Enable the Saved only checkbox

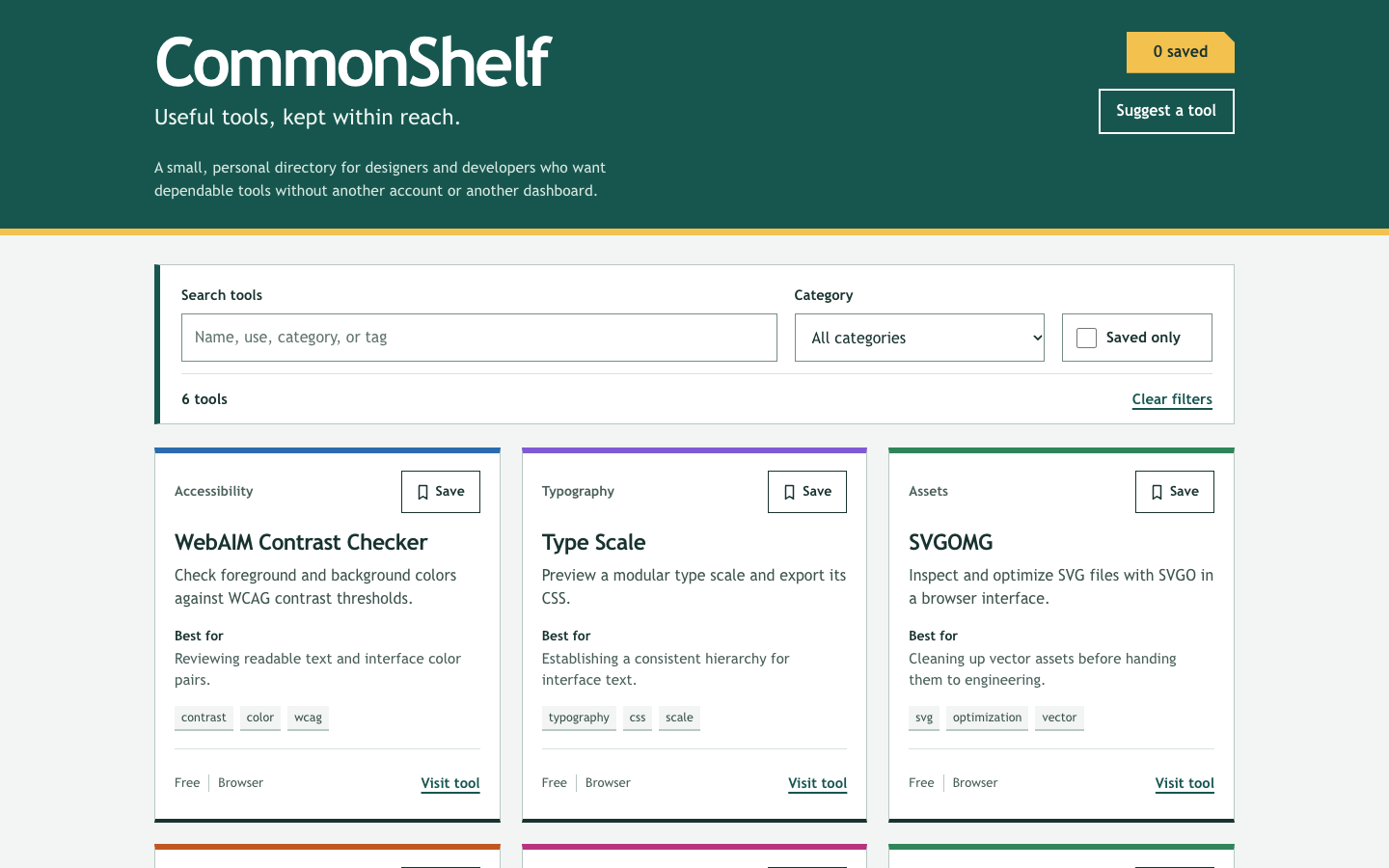tap(1086, 338)
